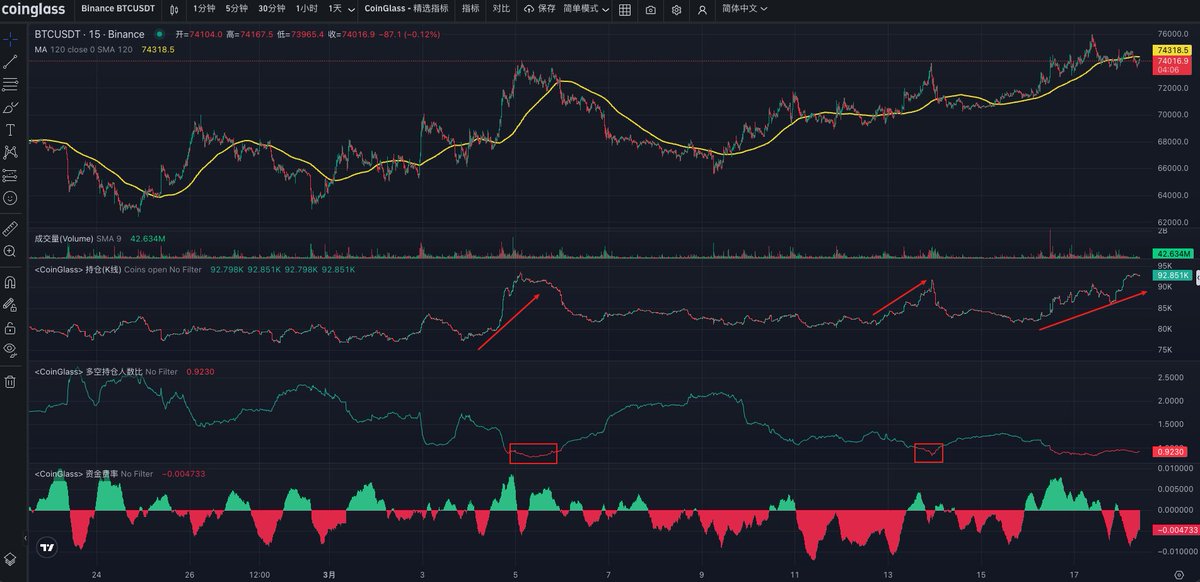Open the Fibonacci/gann lines tool
Screen dimensions: 1200x582
(x=10, y=84)
